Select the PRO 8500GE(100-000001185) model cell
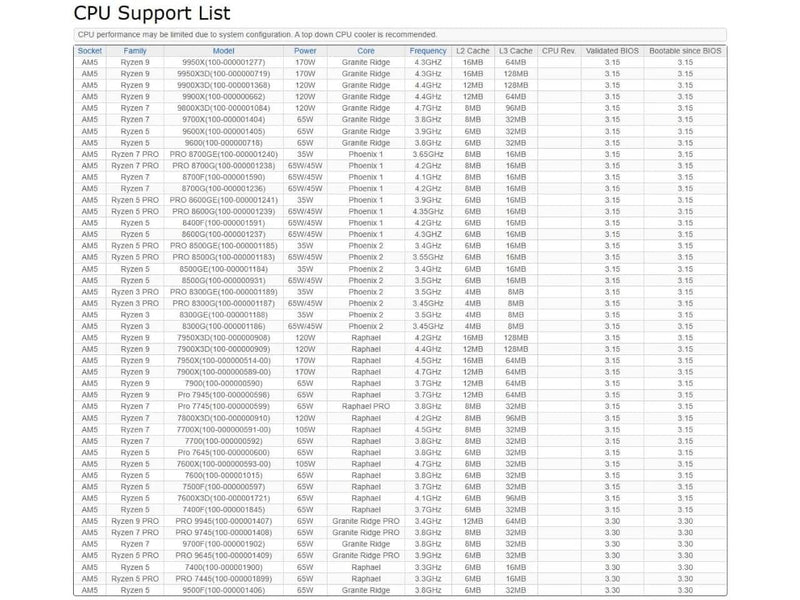 point(223,246)
